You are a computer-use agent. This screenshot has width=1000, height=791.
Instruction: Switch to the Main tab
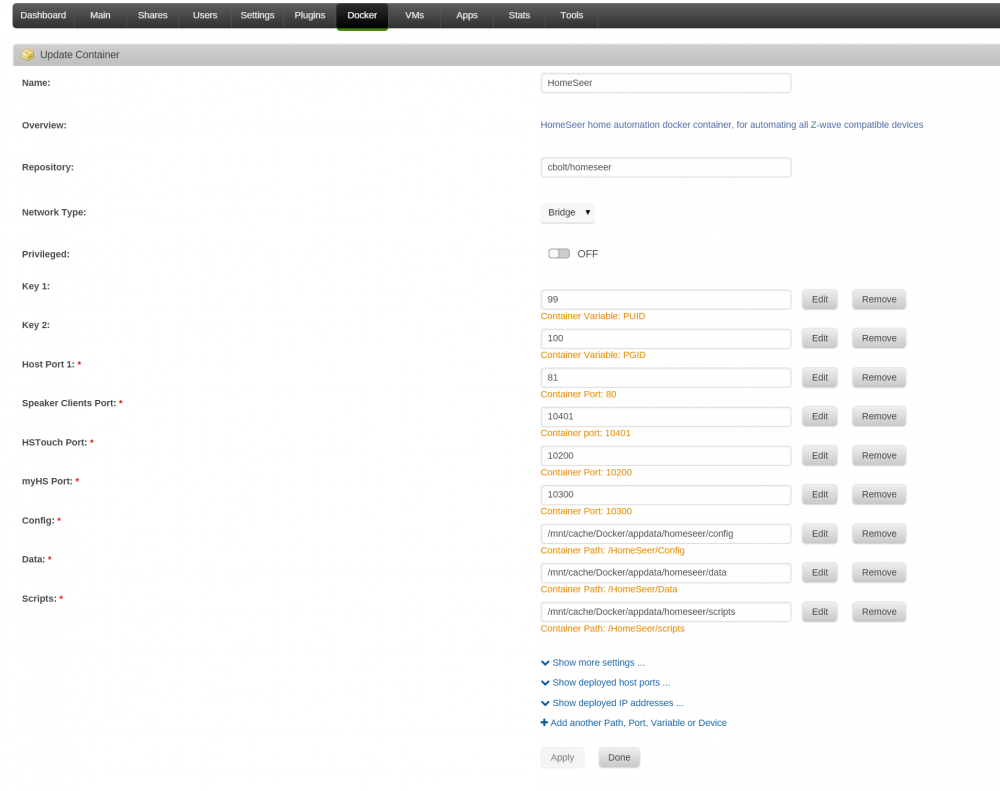click(100, 15)
